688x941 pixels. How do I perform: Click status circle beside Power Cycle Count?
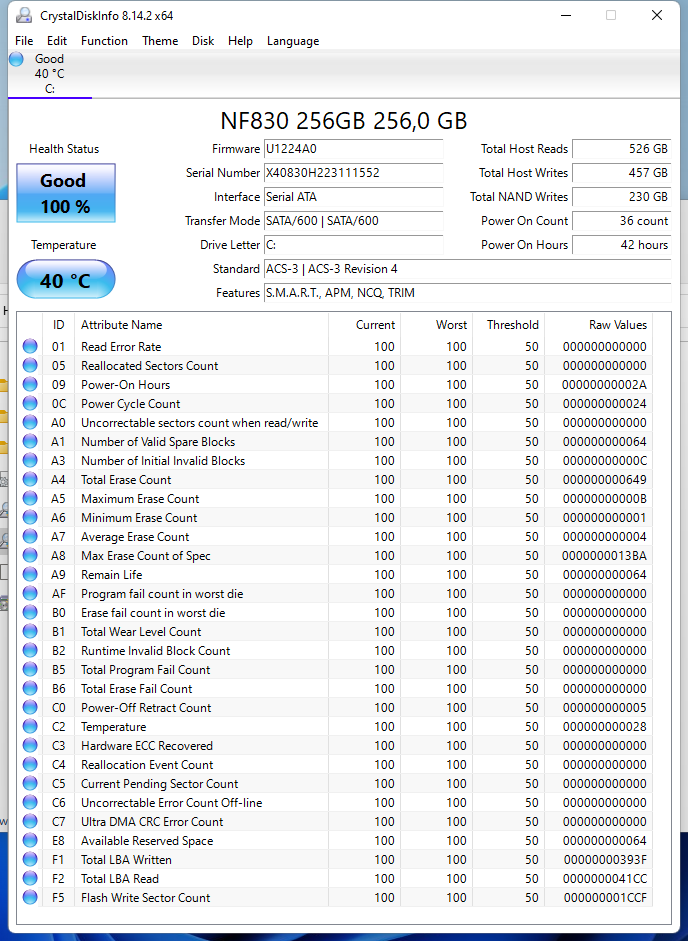[30, 403]
